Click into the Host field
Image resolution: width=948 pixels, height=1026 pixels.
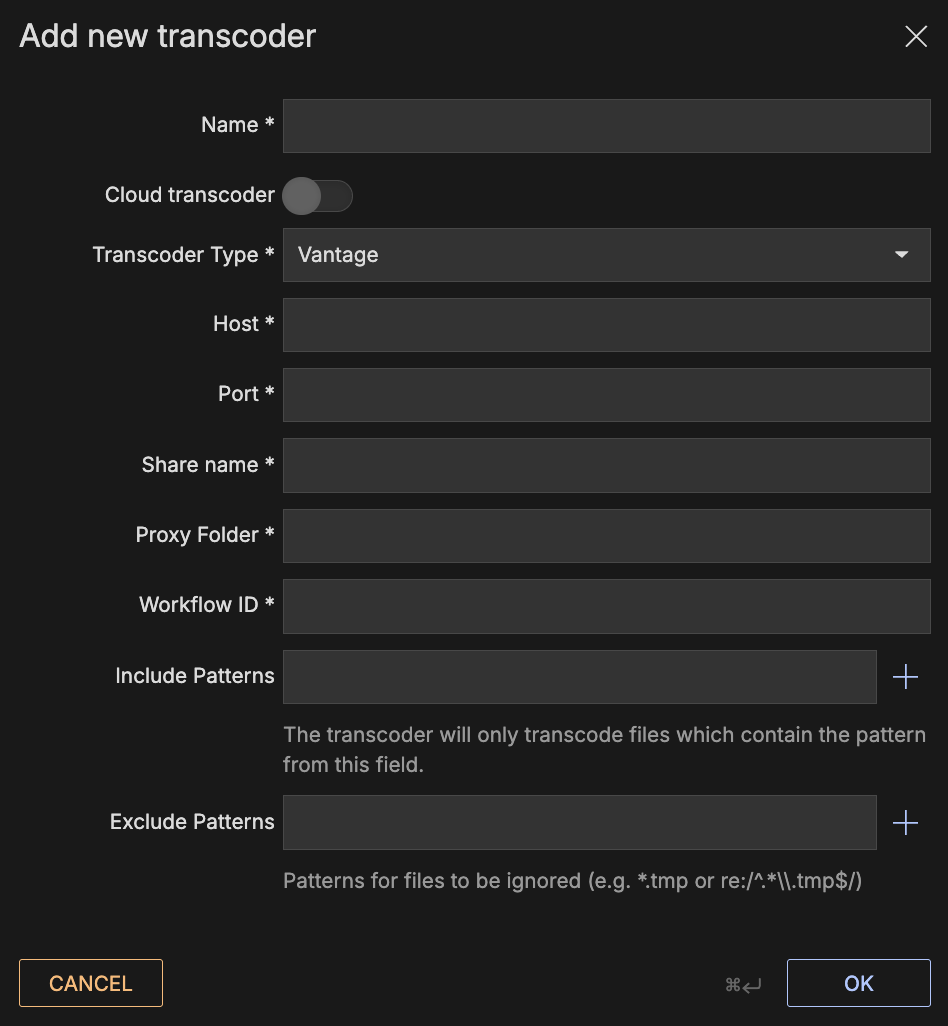pos(606,325)
